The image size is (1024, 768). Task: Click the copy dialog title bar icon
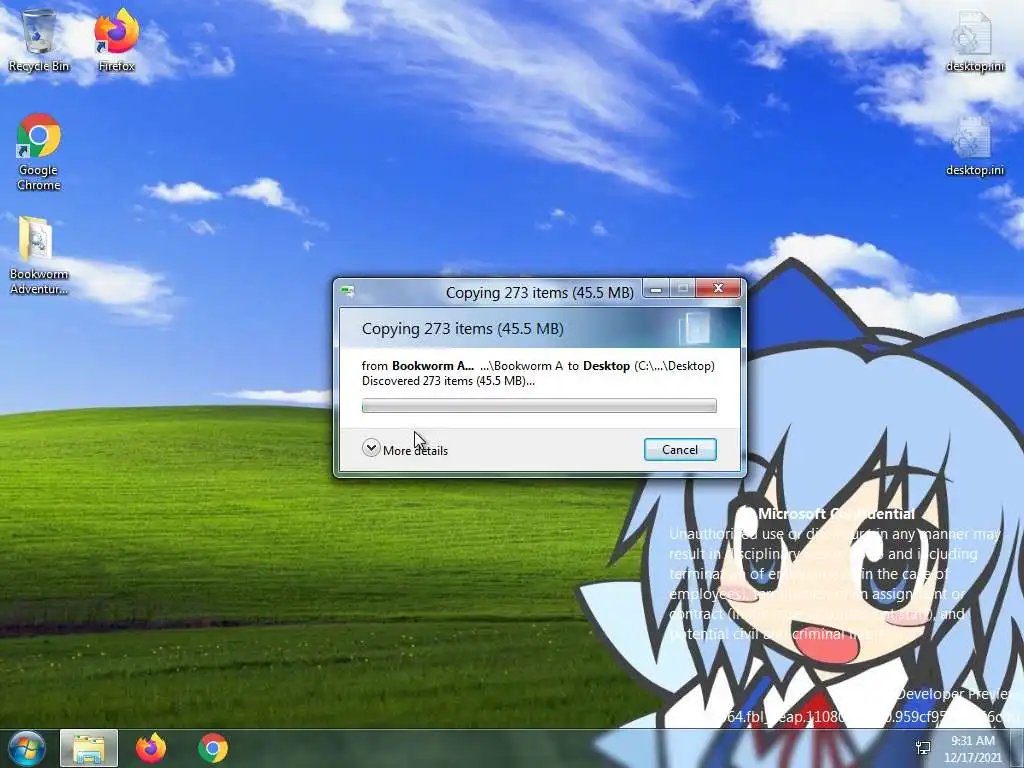pos(347,291)
